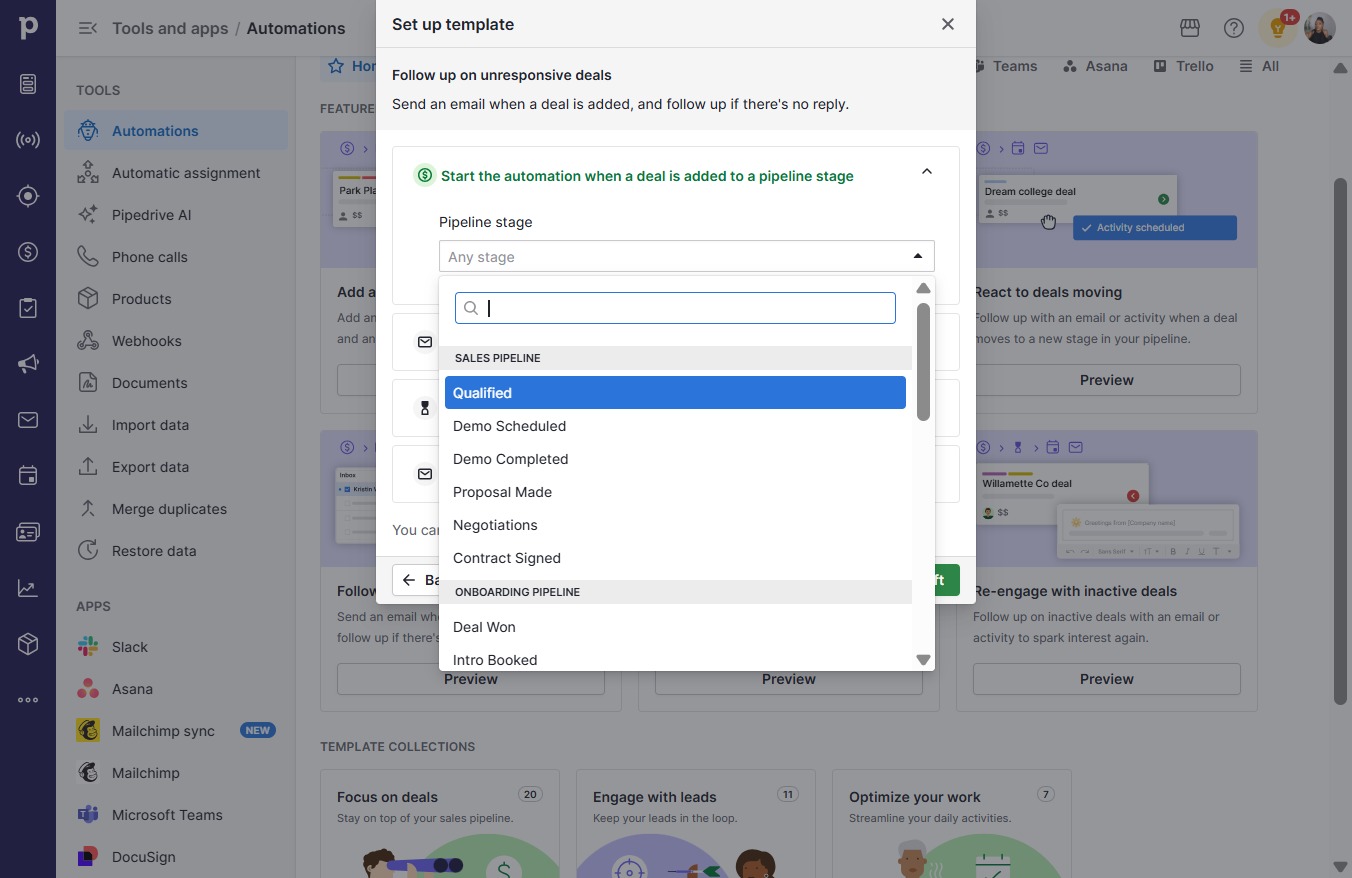Click the stage list scrollbar thumb

click(923, 362)
